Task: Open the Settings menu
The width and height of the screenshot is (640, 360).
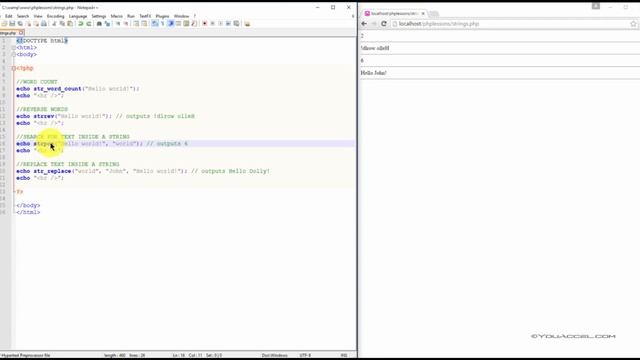Action: (99, 16)
